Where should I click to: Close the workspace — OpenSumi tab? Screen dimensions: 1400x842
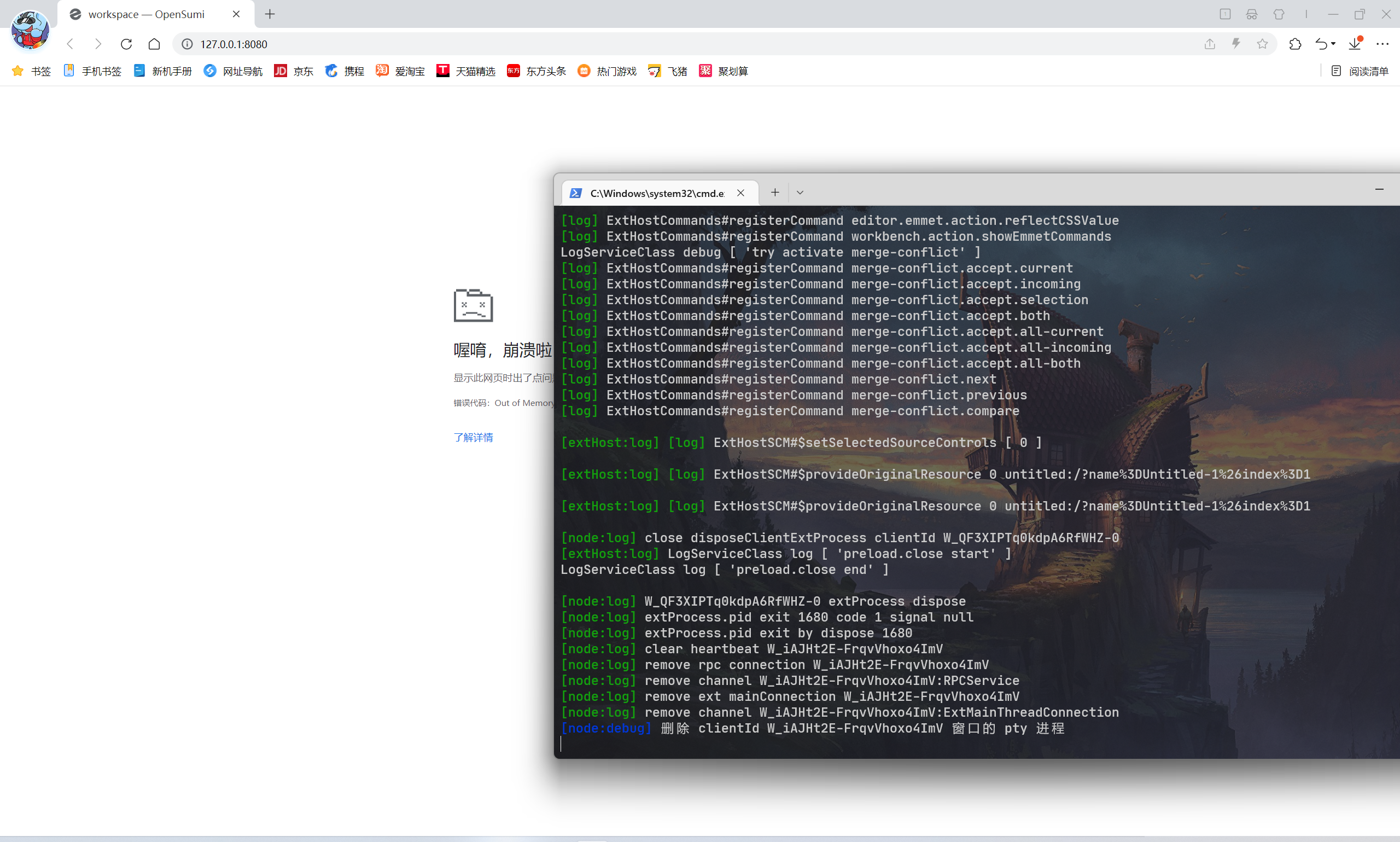(x=236, y=14)
